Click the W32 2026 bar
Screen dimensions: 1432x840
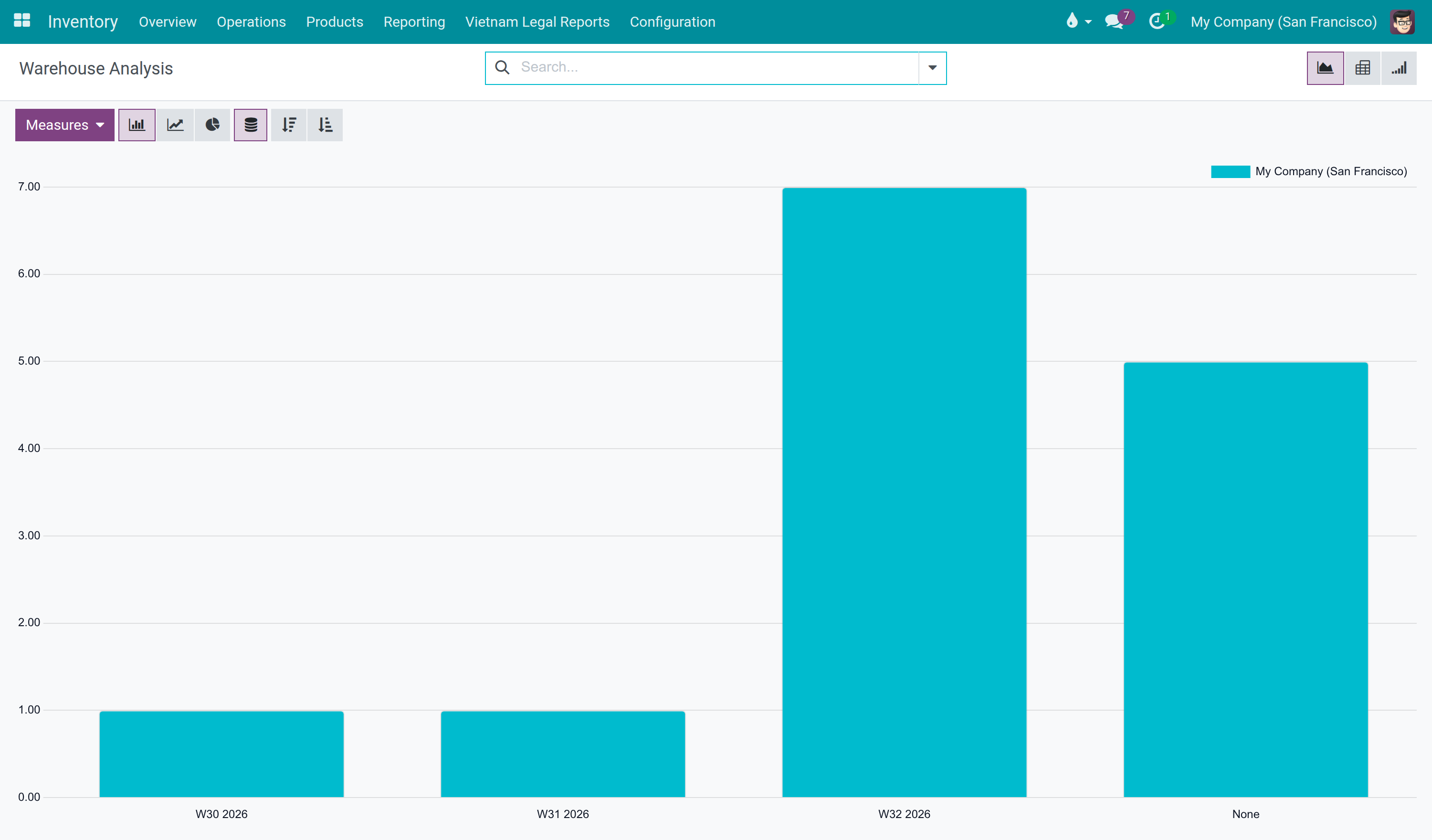tap(904, 492)
